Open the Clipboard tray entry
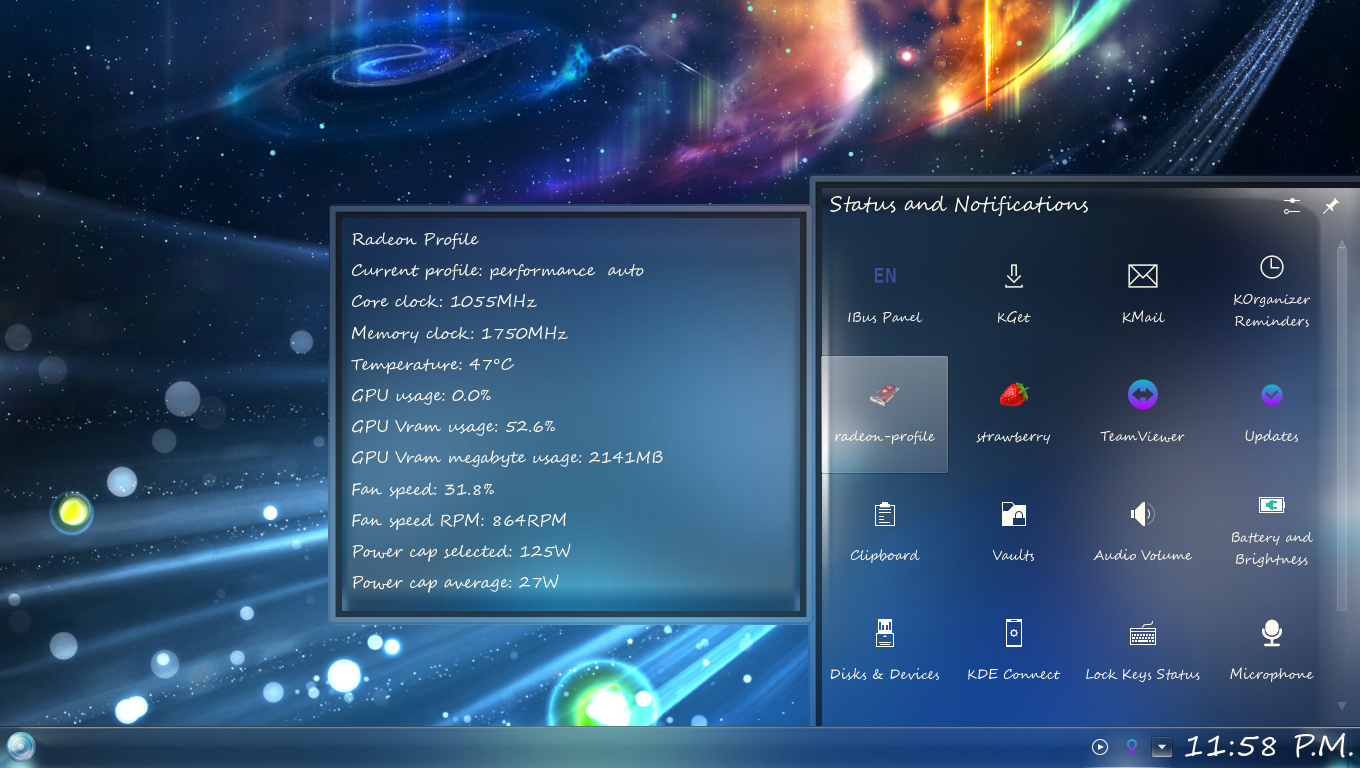 (x=884, y=533)
